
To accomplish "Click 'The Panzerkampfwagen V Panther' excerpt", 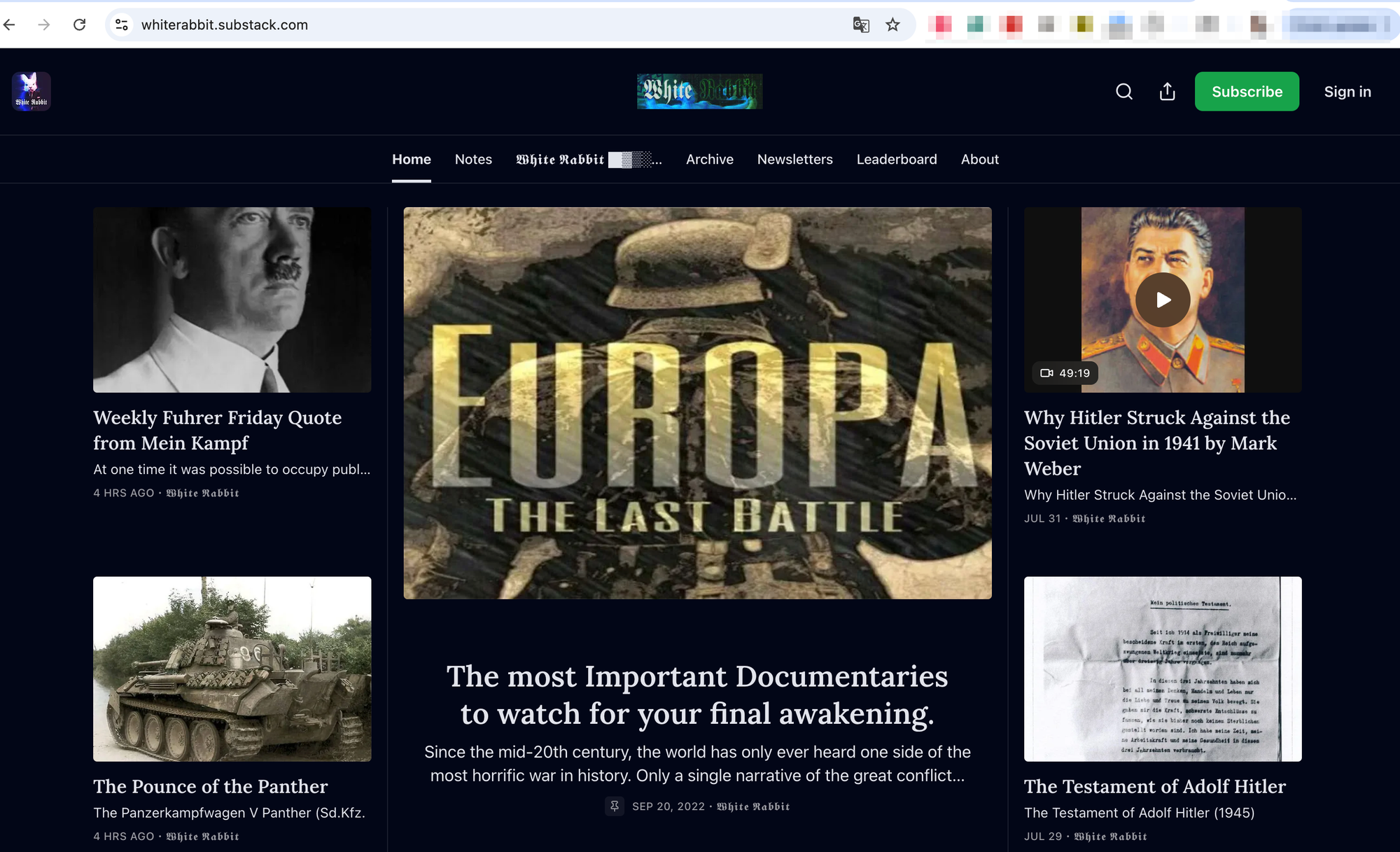I will tap(230, 813).
